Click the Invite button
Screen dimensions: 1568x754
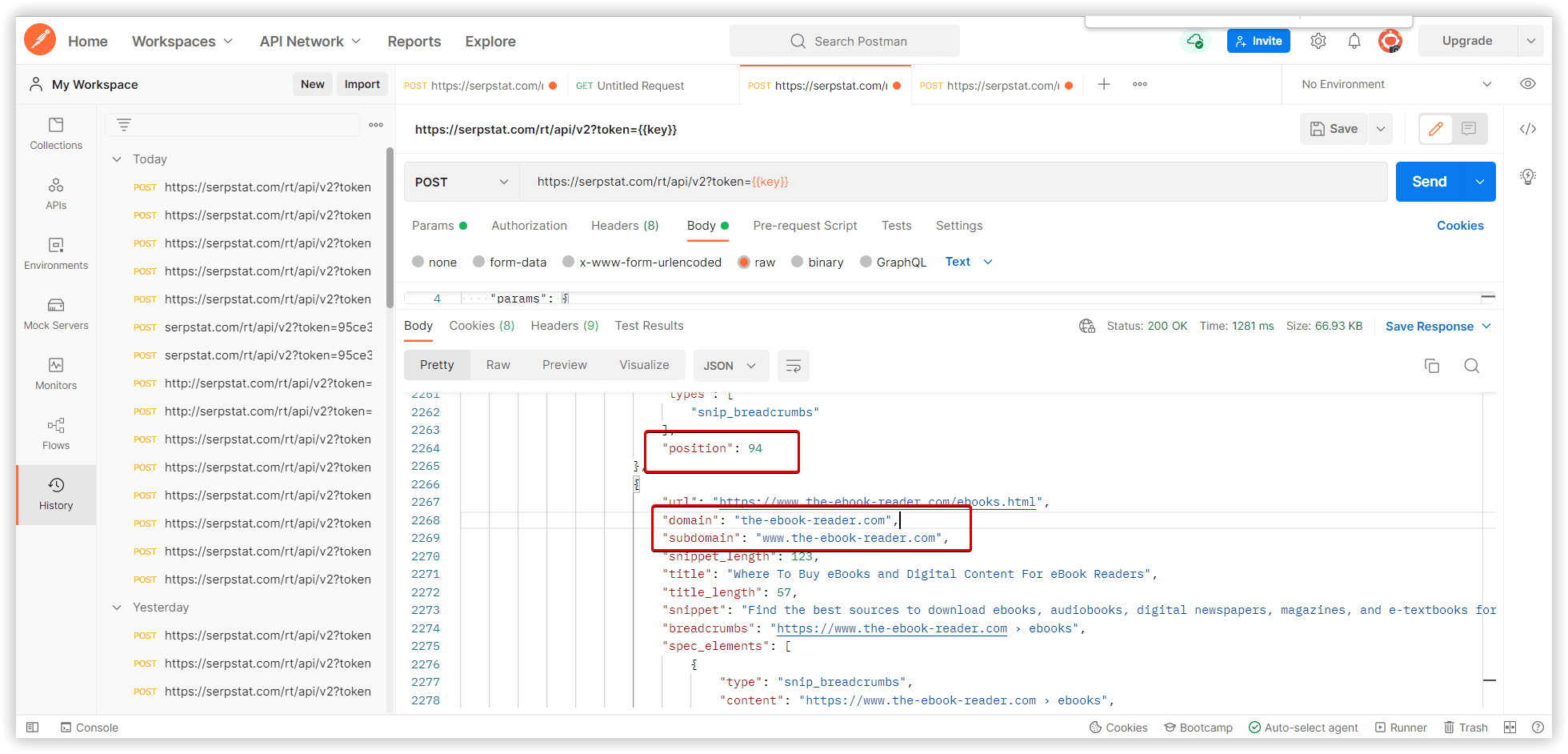(x=1258, y=41)
